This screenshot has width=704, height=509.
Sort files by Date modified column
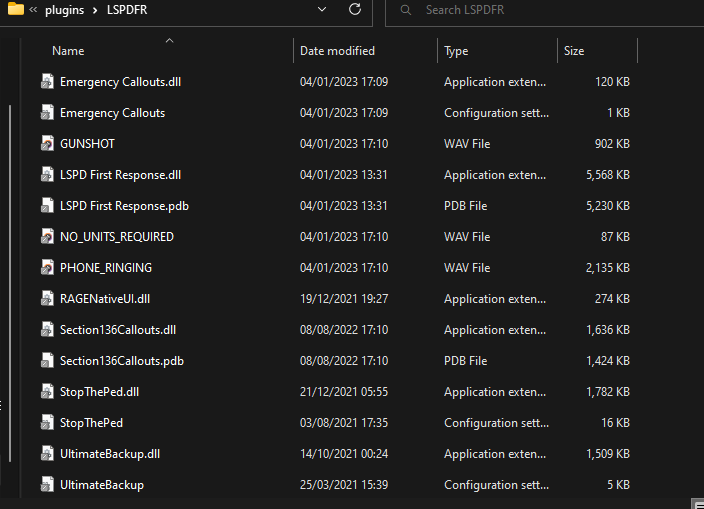pos(337,51)
